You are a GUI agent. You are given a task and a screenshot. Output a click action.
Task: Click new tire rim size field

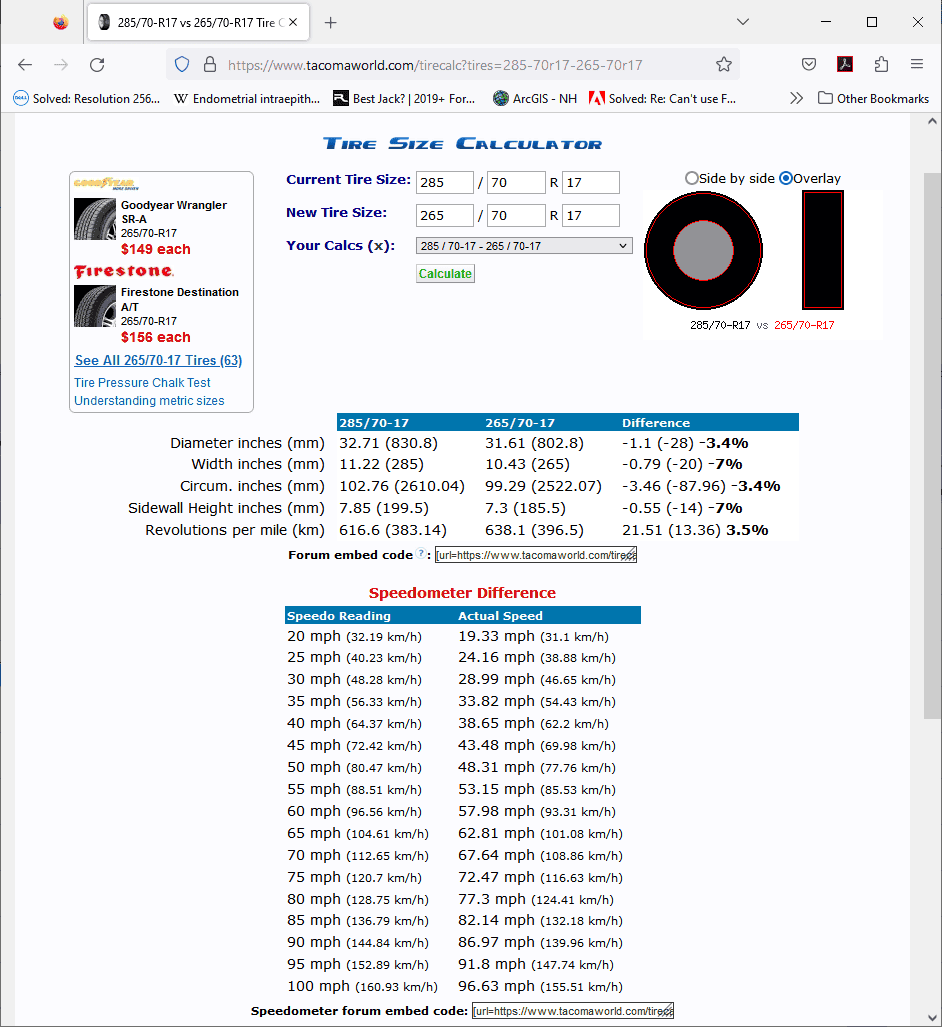pyautogui.click(x=591, y=215)
